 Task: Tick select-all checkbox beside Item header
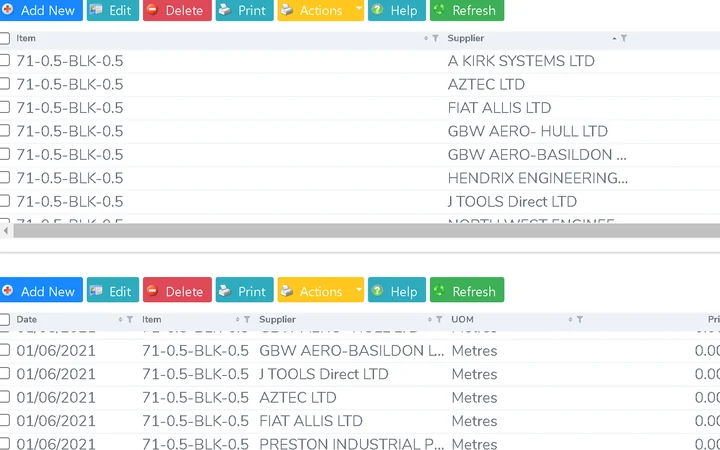[x=5, y=39]
